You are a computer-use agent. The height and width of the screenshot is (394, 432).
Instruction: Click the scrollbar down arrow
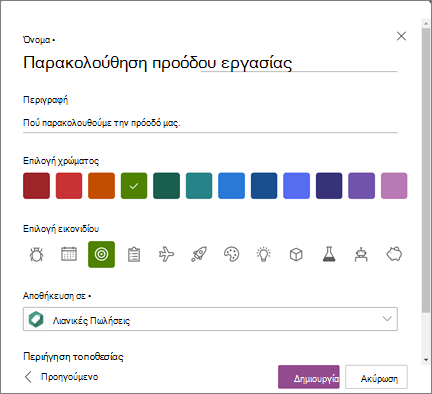pos(426,360)
